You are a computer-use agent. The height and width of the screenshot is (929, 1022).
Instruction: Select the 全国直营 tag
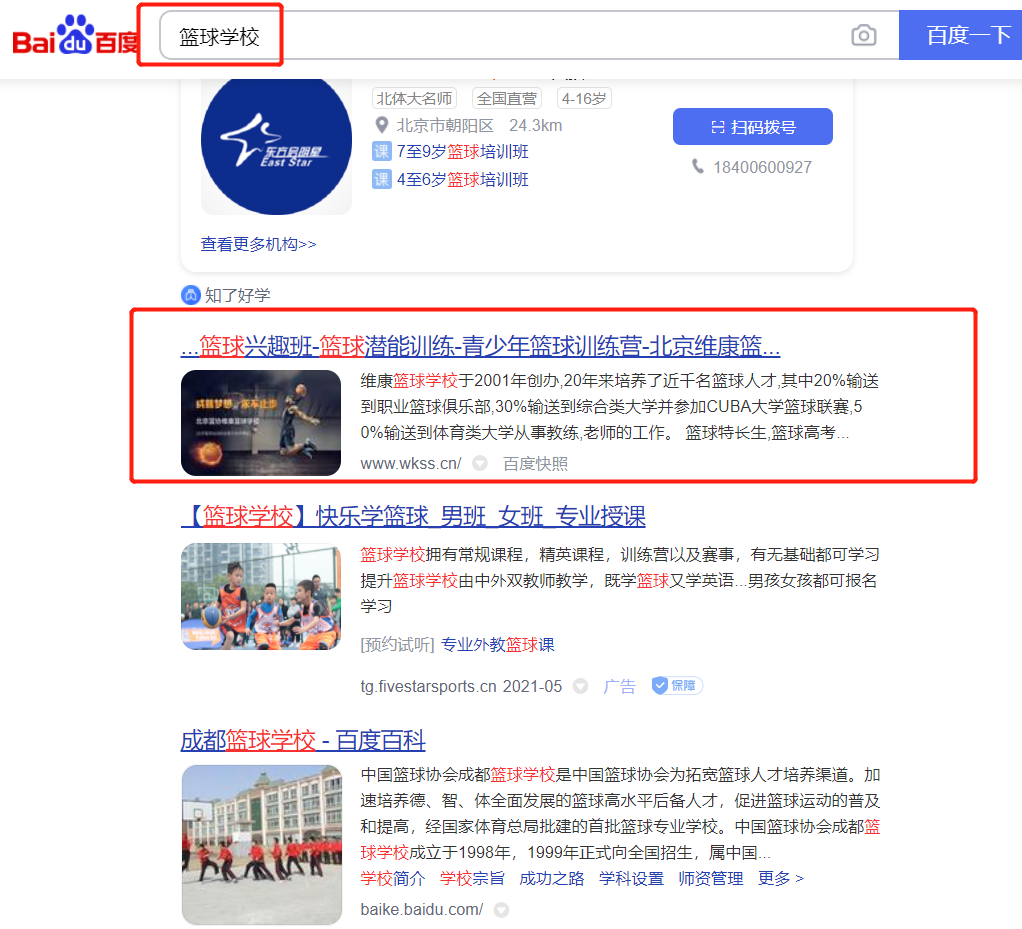point(506,98)
